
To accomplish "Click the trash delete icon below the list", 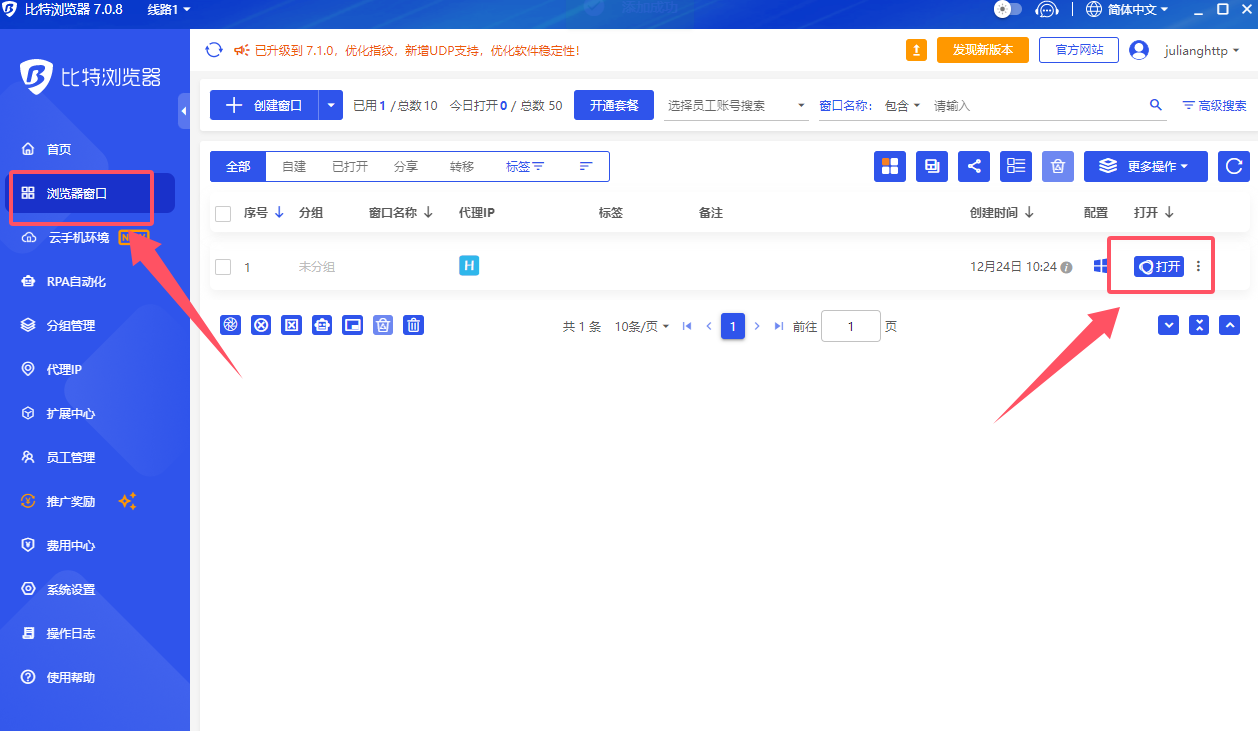I will pos(413,325).
